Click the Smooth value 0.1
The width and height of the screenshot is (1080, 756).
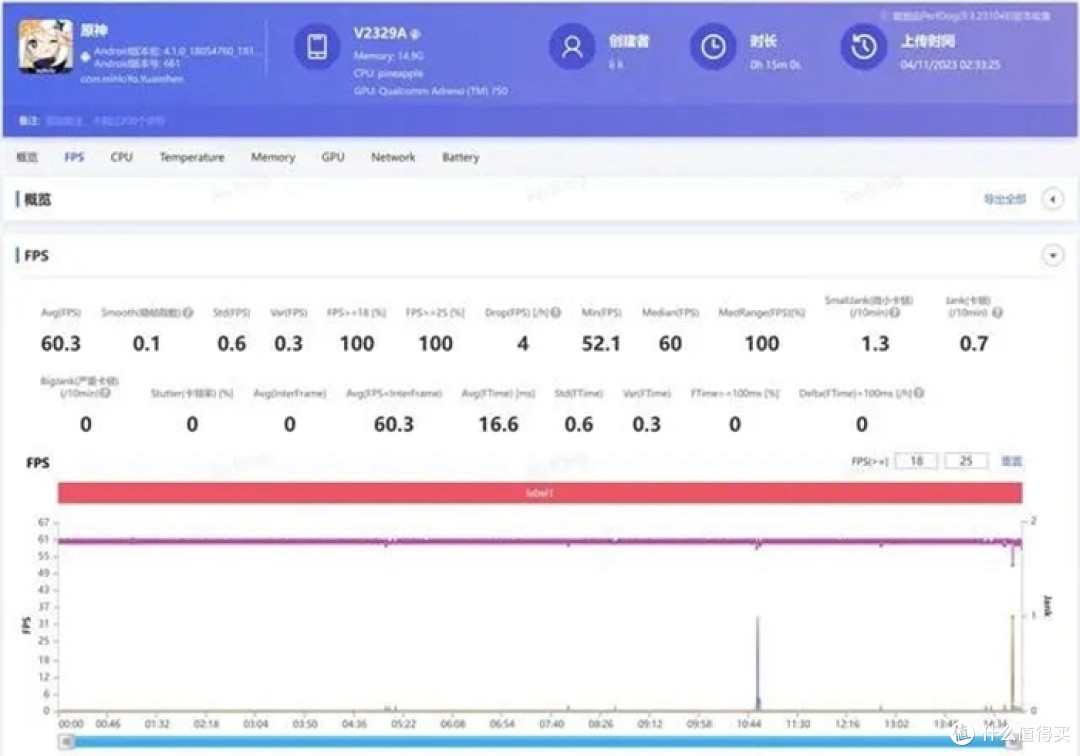click(146, 344)
